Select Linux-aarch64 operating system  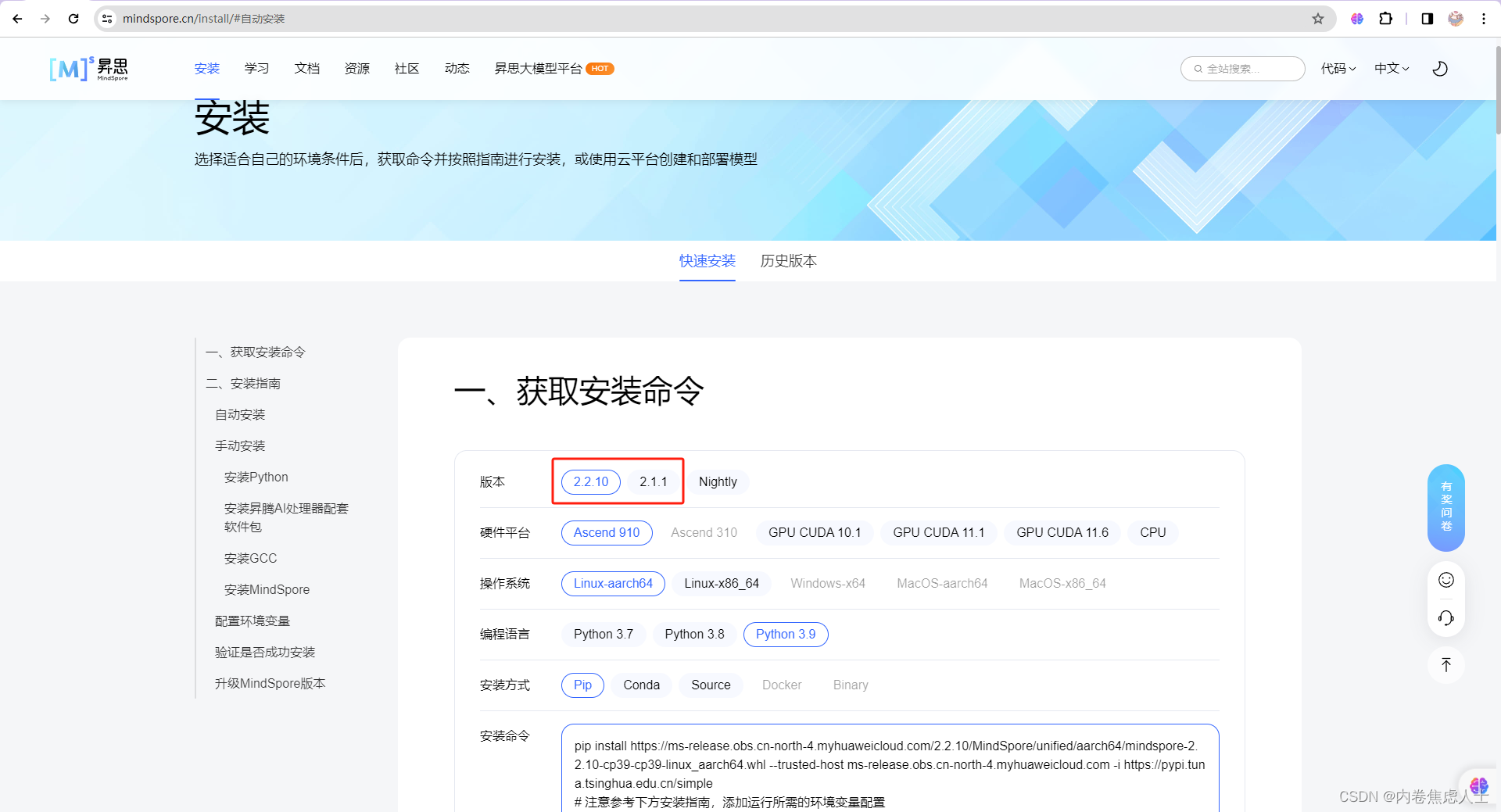[613, 584]
